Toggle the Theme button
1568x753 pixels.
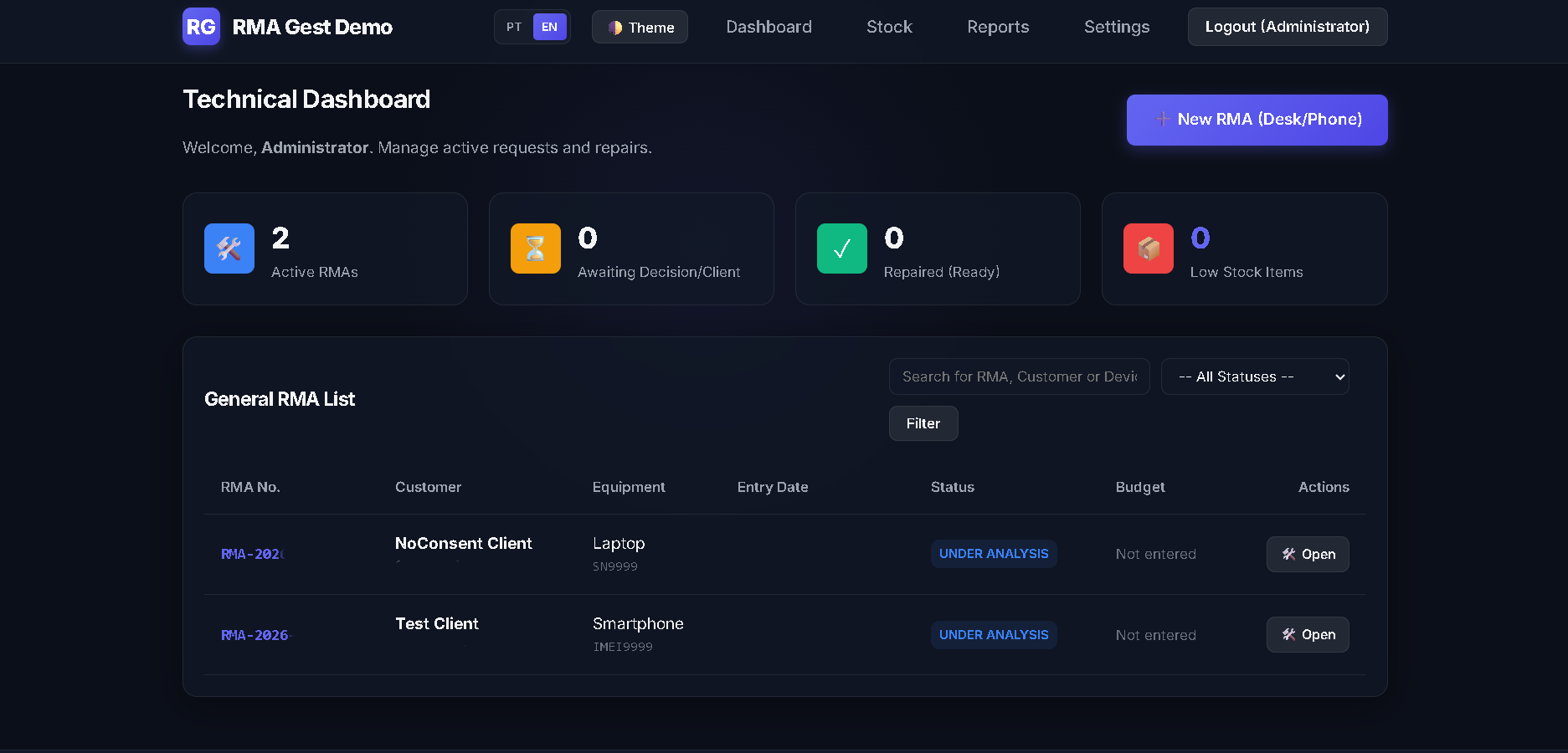pos(640,27)
